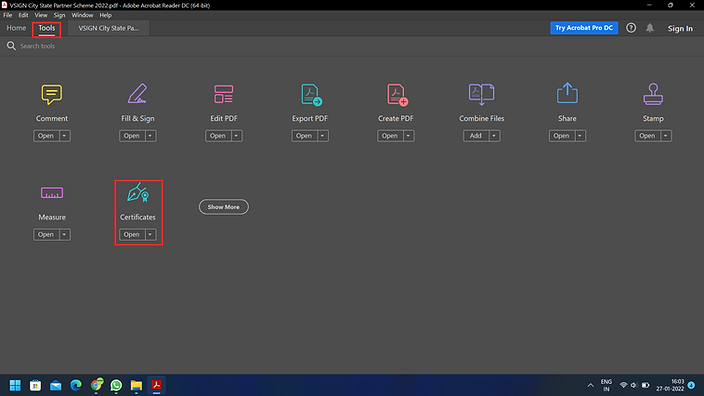Choose the Export PDF tool icon

tap(311, 95)
